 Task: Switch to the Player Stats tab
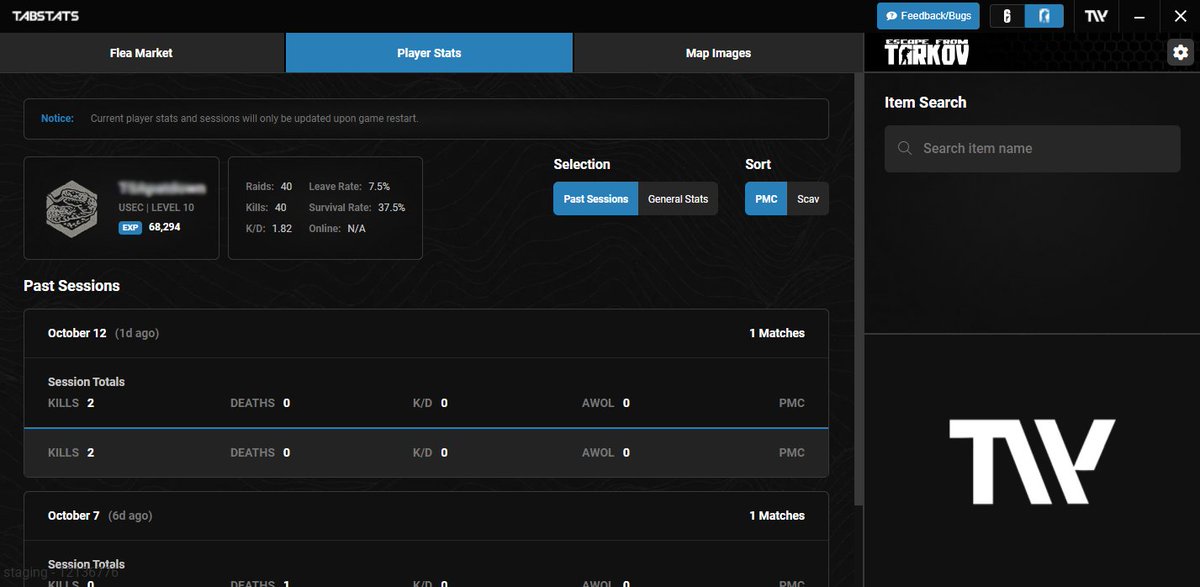[429, 53]
